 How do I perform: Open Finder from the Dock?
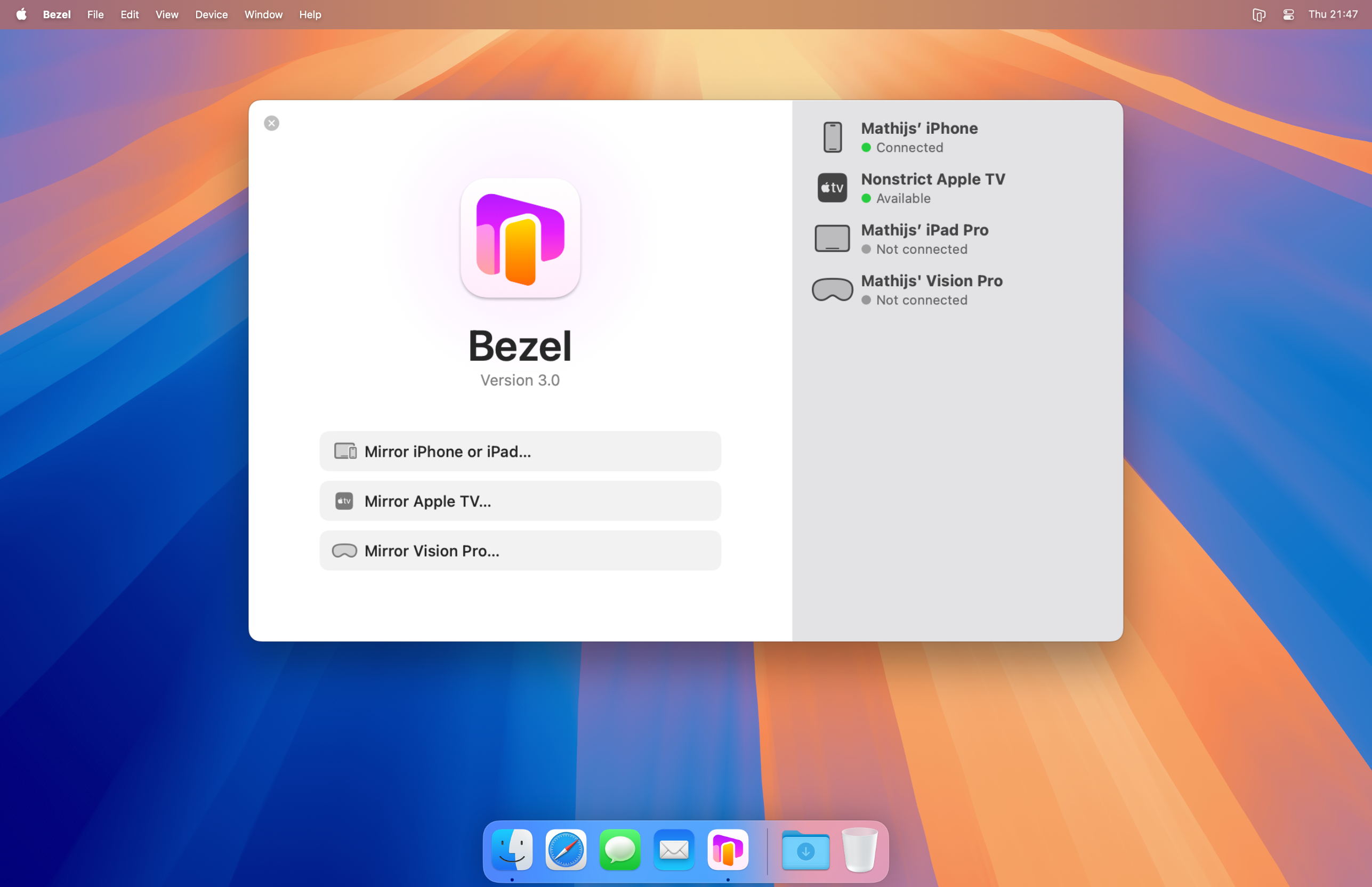pos(512,850)
